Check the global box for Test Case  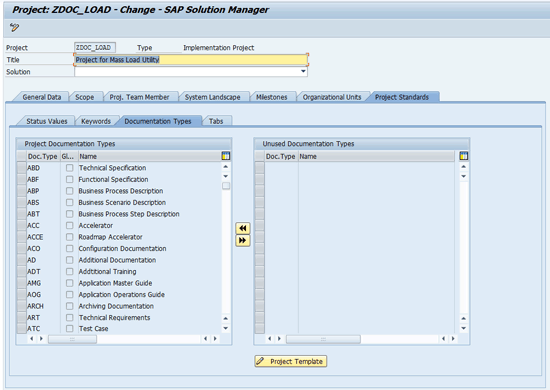click(x=70, y=329)
